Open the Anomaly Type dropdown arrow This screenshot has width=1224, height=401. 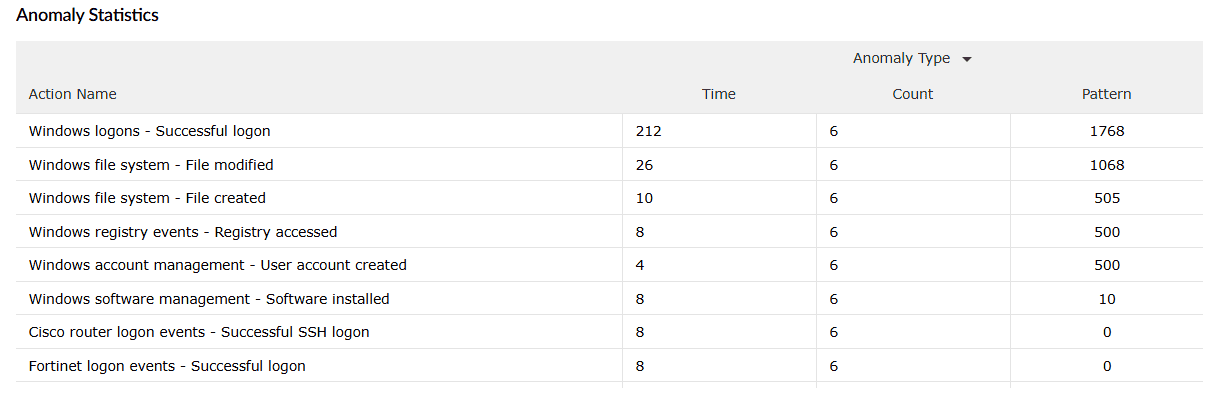coord(967,59)
